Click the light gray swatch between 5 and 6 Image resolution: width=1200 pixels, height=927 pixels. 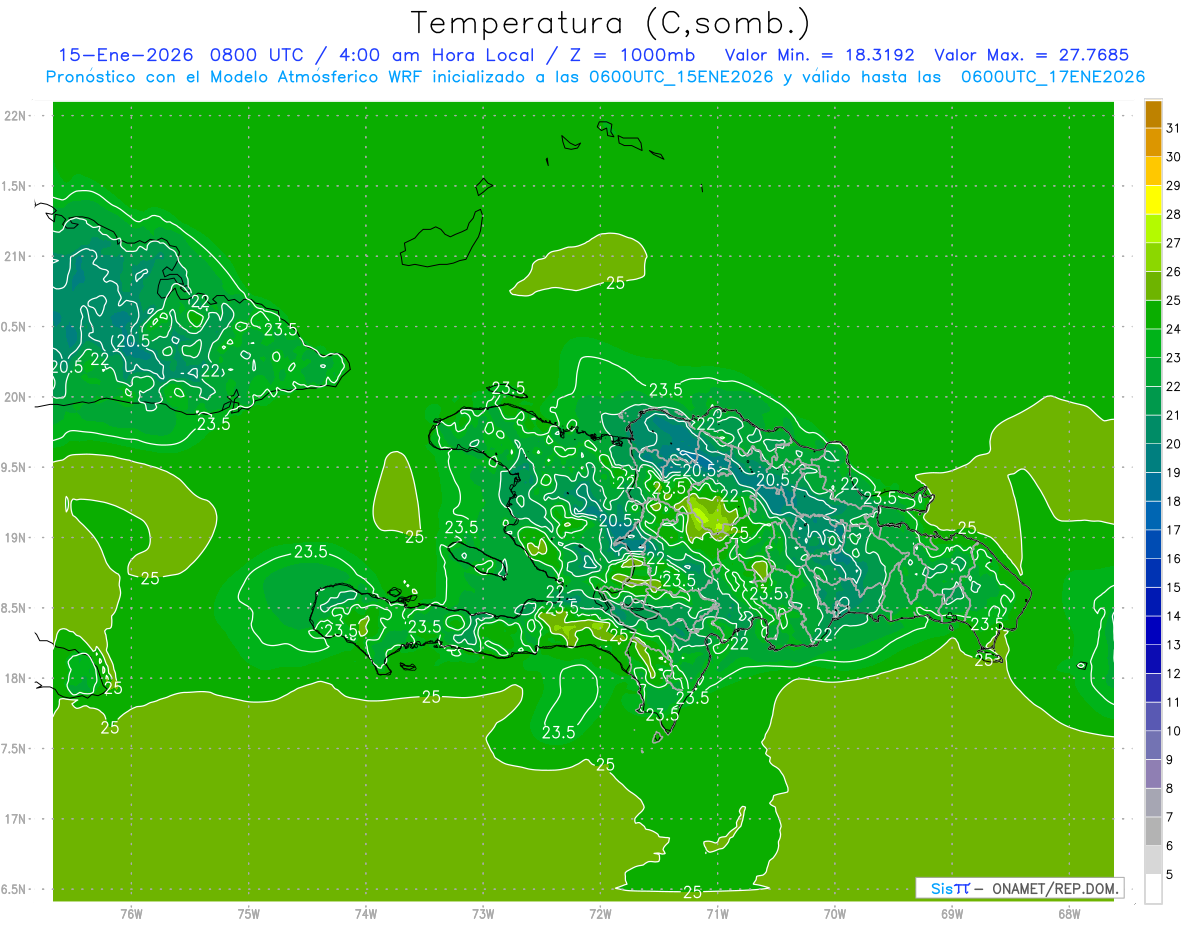(1153, 860)
